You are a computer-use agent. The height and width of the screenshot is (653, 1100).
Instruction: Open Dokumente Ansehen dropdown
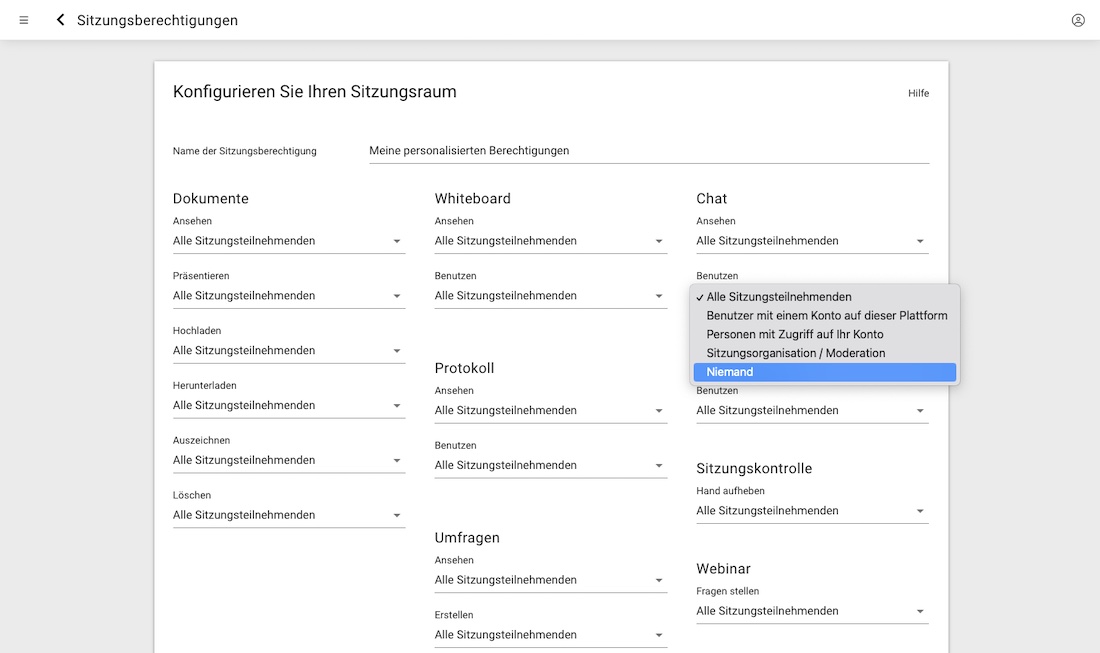(288, 241)
